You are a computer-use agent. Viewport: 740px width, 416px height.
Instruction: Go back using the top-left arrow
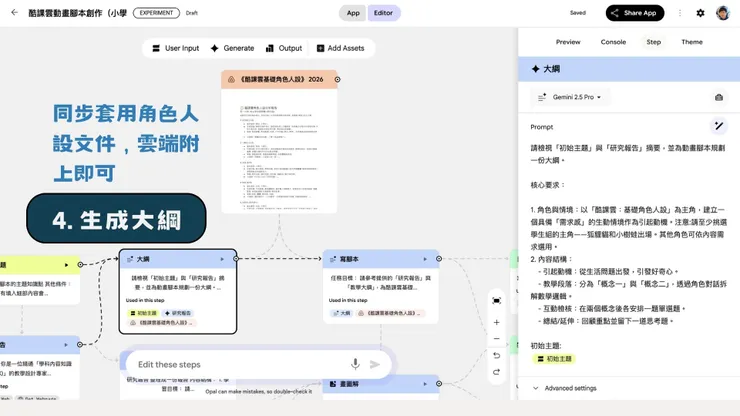tap(14, 13)
